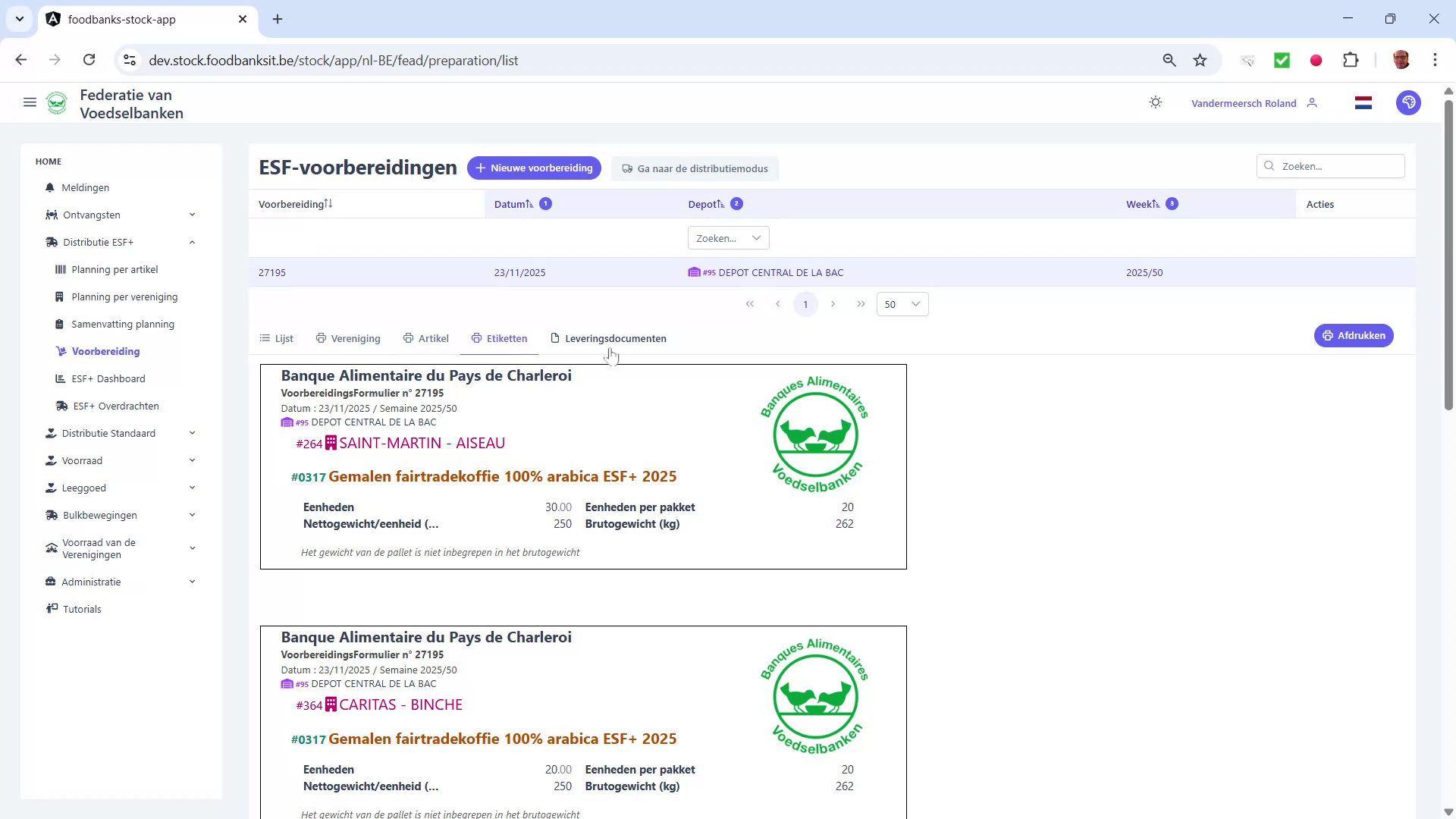The image size is (1456, 819).
Task: Click the Nieuwe voorbereiding button
Action: (534, 168)
